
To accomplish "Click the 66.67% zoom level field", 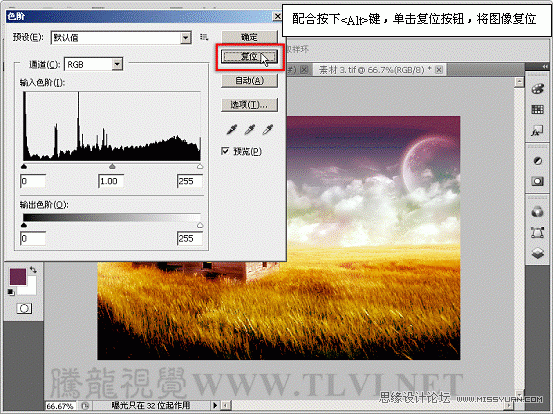I will (60, 406).
